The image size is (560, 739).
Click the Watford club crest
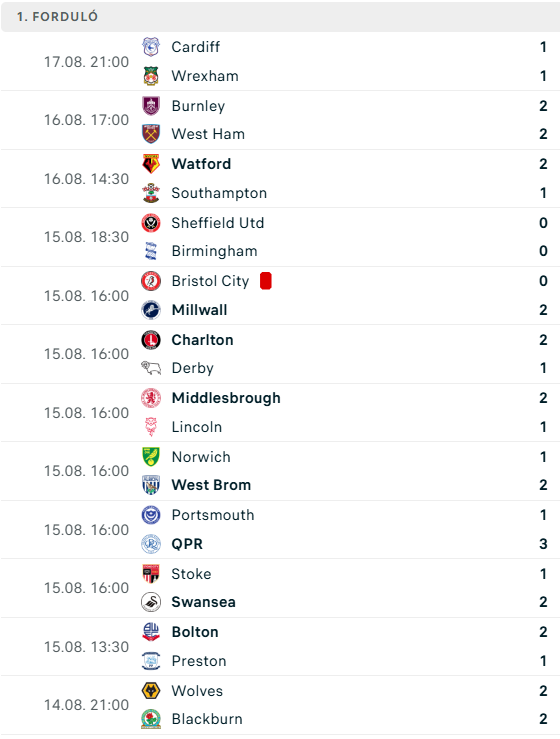coord(151,164)
